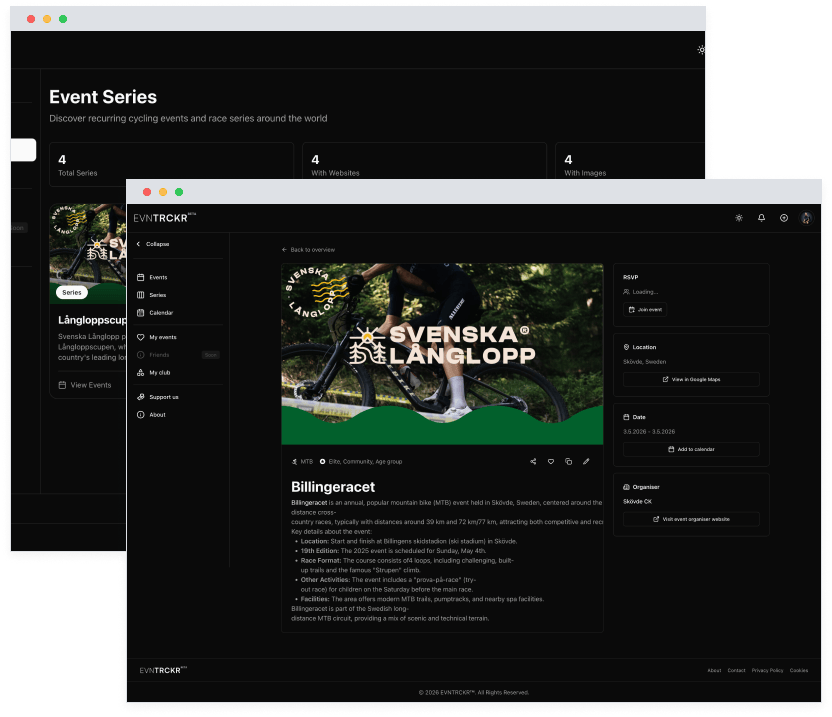This screenshot has width=832, height=717.
Task: Click the Join event button
Action: point(645,310)
